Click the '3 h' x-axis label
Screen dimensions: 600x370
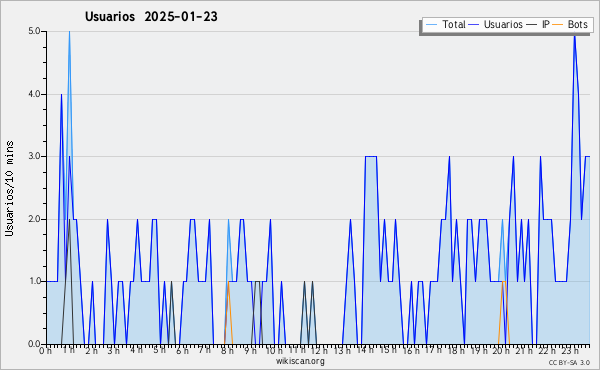[114, 351]
